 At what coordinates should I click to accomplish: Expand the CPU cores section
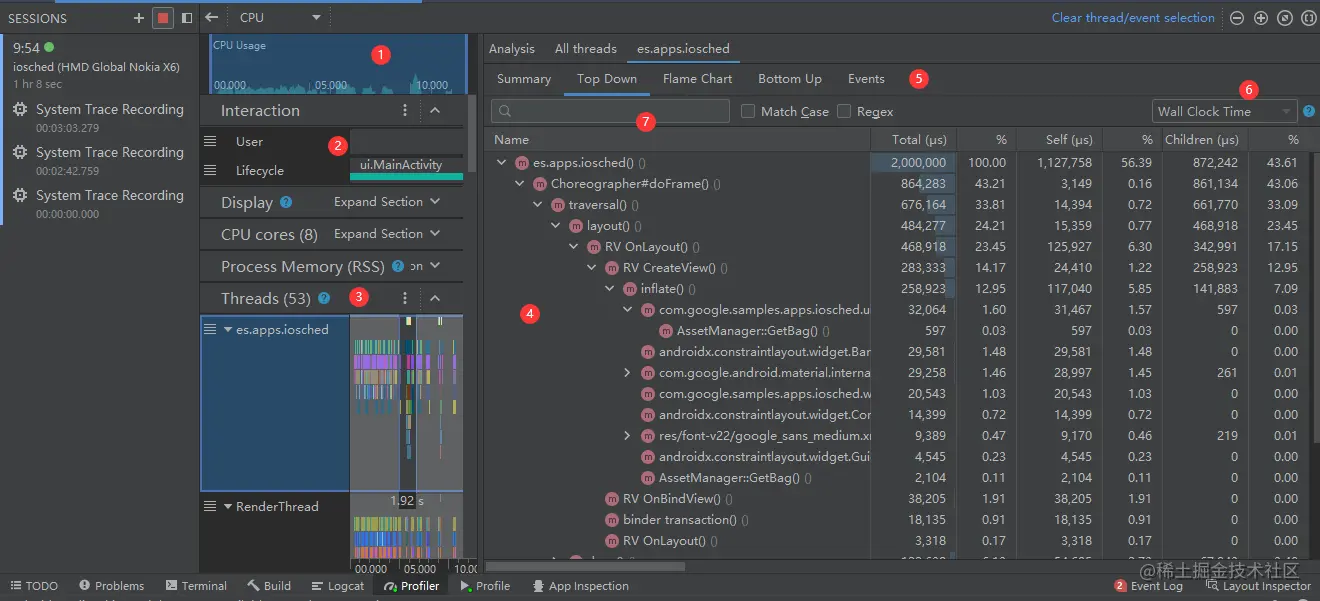[x=387, y=234]
